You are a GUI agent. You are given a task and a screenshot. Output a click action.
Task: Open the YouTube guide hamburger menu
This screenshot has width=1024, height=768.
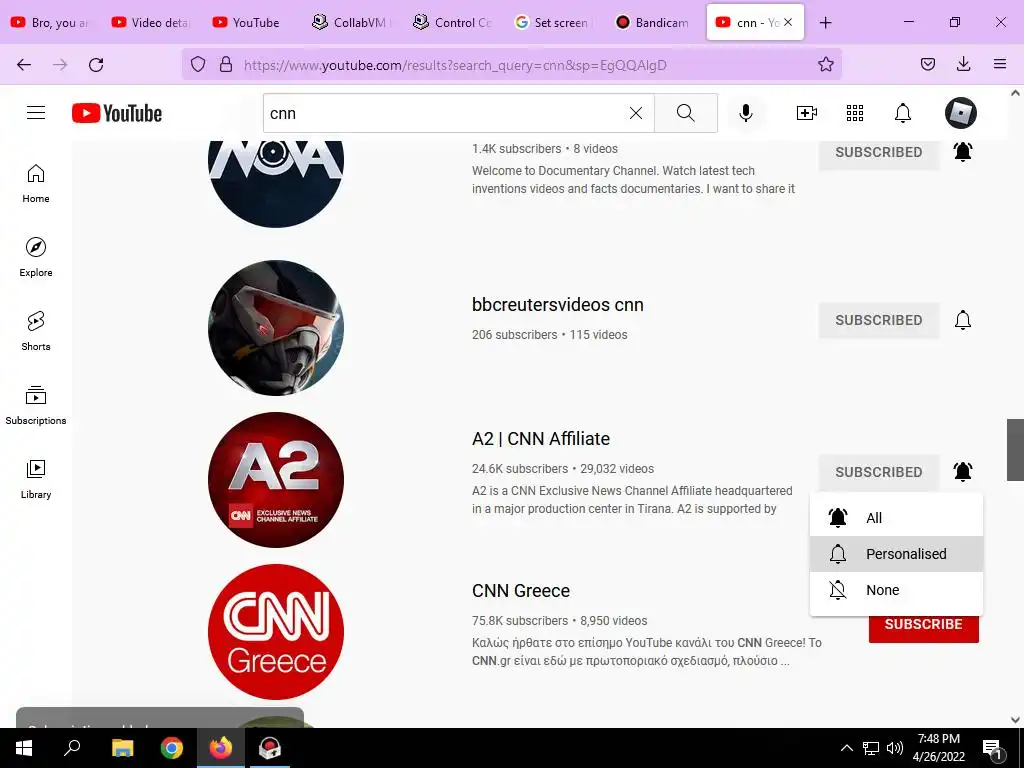pyautogui.click(x=36, y=113)
